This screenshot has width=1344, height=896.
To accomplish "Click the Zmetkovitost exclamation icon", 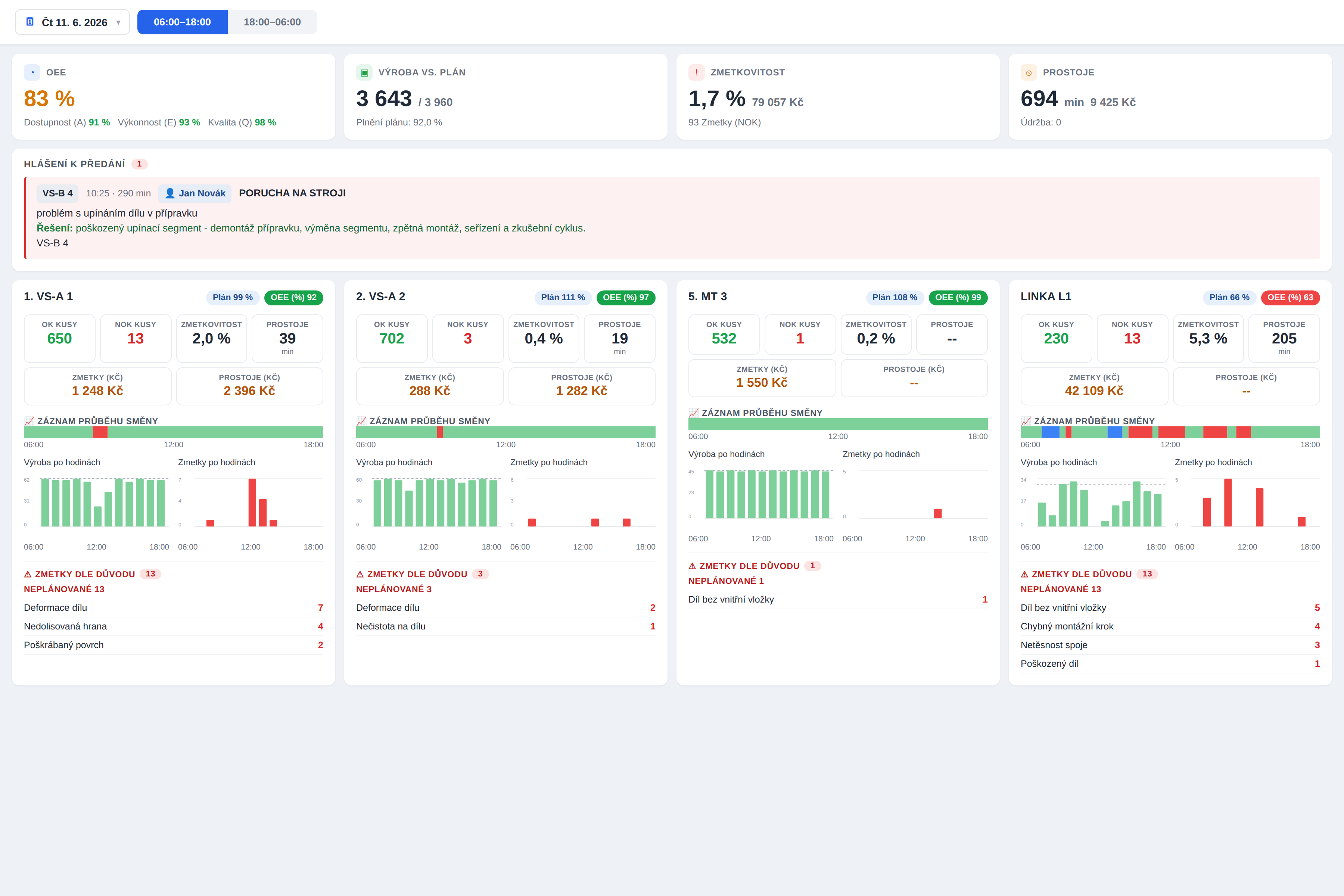I will point(697,72).
